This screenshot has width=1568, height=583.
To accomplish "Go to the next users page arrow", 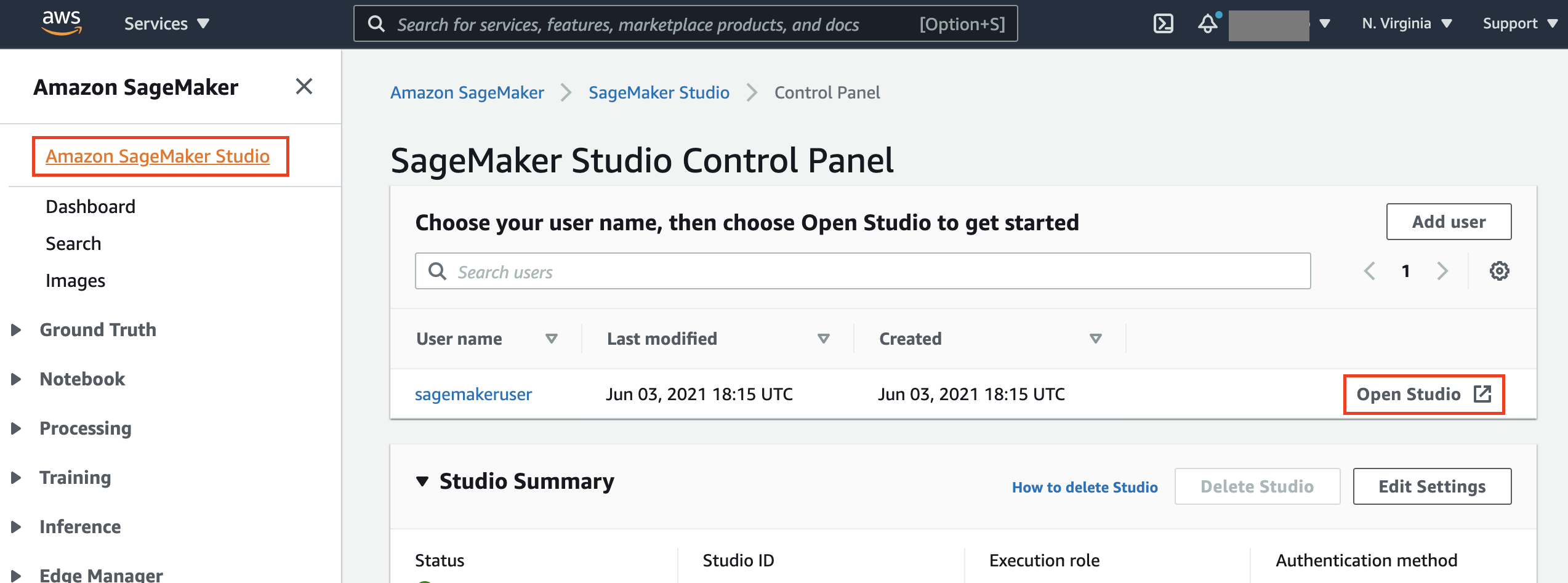I will pyautogui.click(x=1442, y=271).
